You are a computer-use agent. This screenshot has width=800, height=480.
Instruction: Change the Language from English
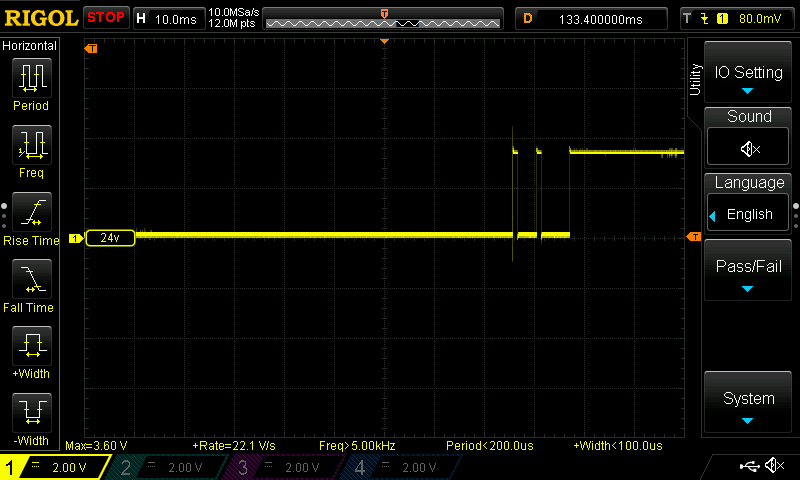[748, 214]
